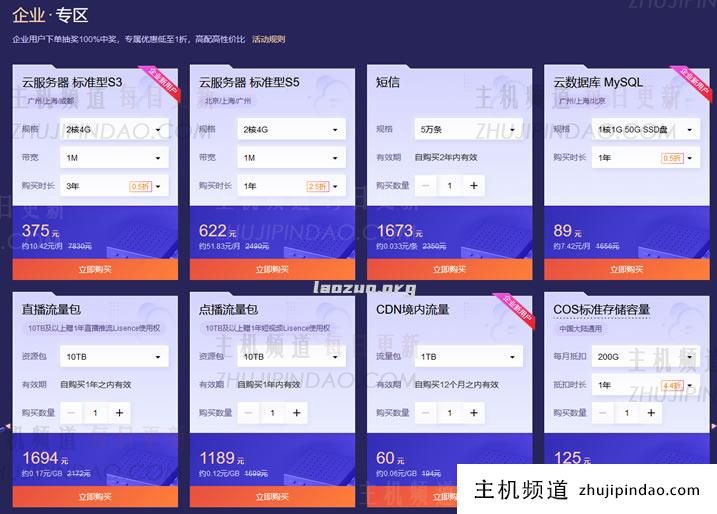Increase SMS purchase quantity with plus button

click(x=473, y=185)
